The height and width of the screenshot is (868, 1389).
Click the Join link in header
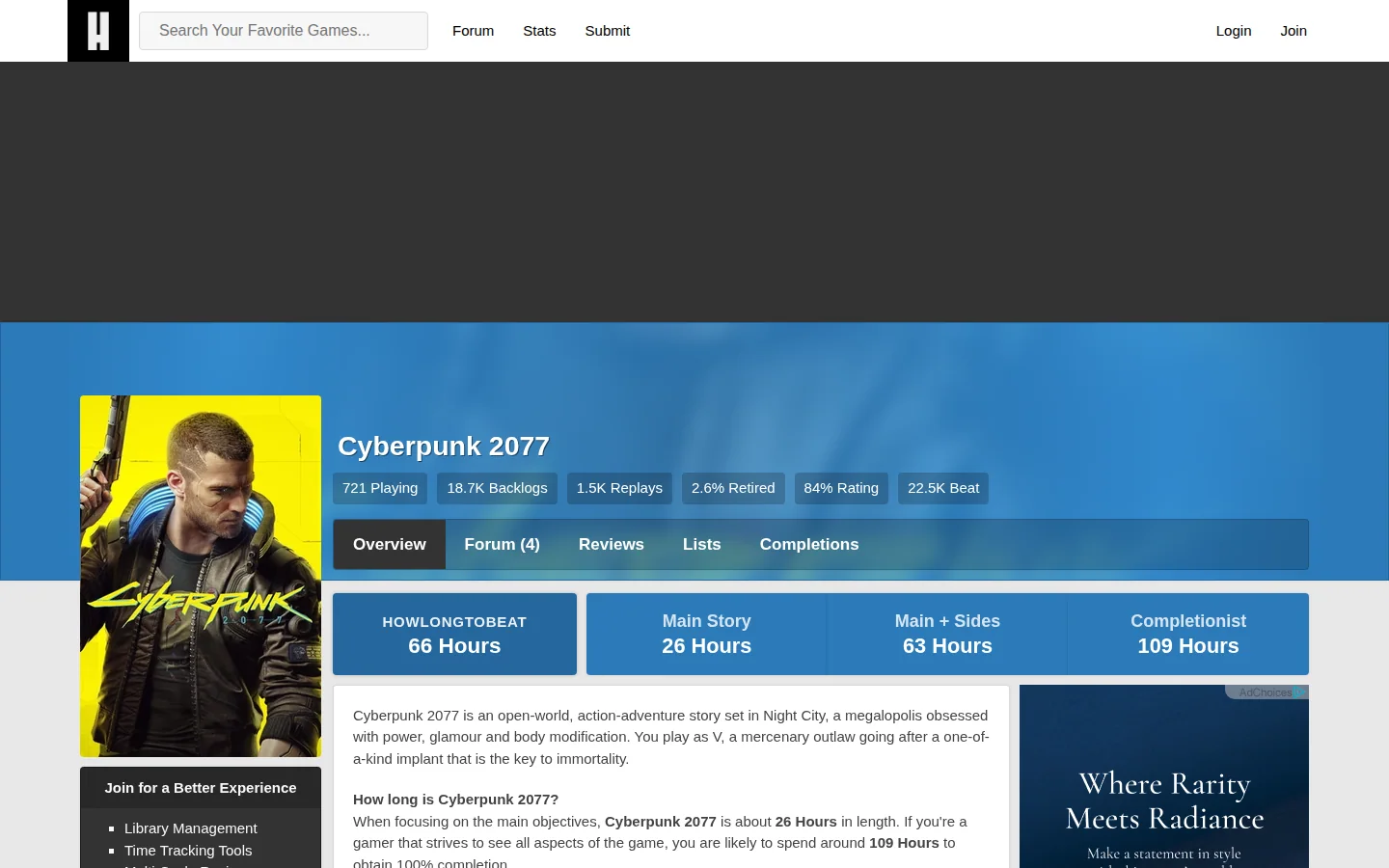point(1294,31)
